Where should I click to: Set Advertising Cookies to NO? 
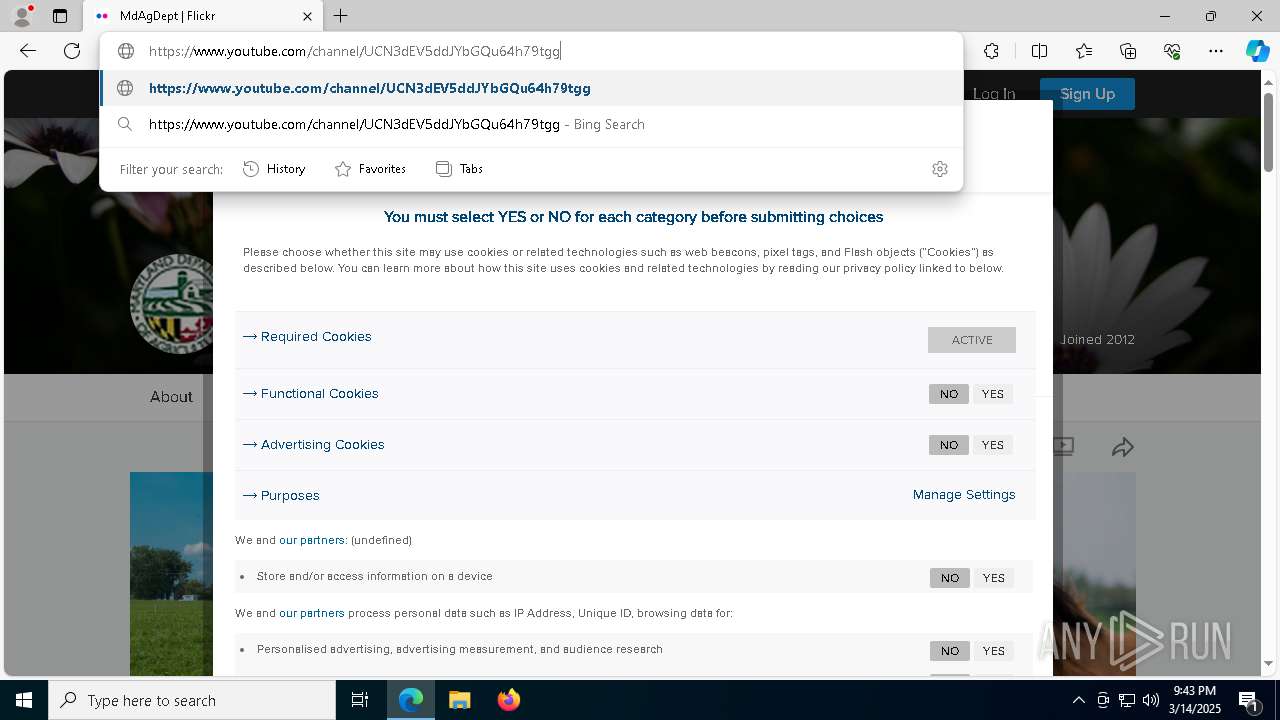click(x=949, y=445)
